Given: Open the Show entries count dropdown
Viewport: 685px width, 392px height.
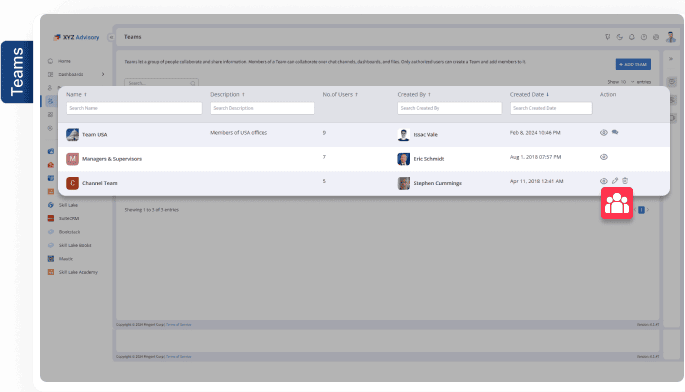Looking at the screenshot, I should point(627,82).
